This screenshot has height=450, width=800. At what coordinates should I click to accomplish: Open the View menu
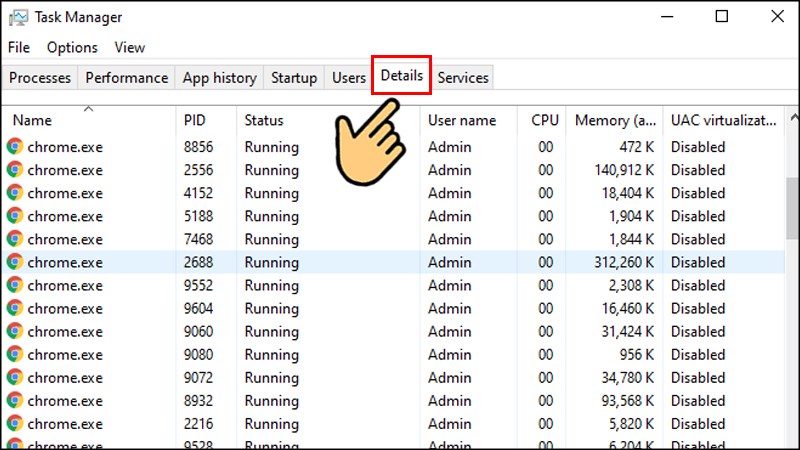pos(130,47)
